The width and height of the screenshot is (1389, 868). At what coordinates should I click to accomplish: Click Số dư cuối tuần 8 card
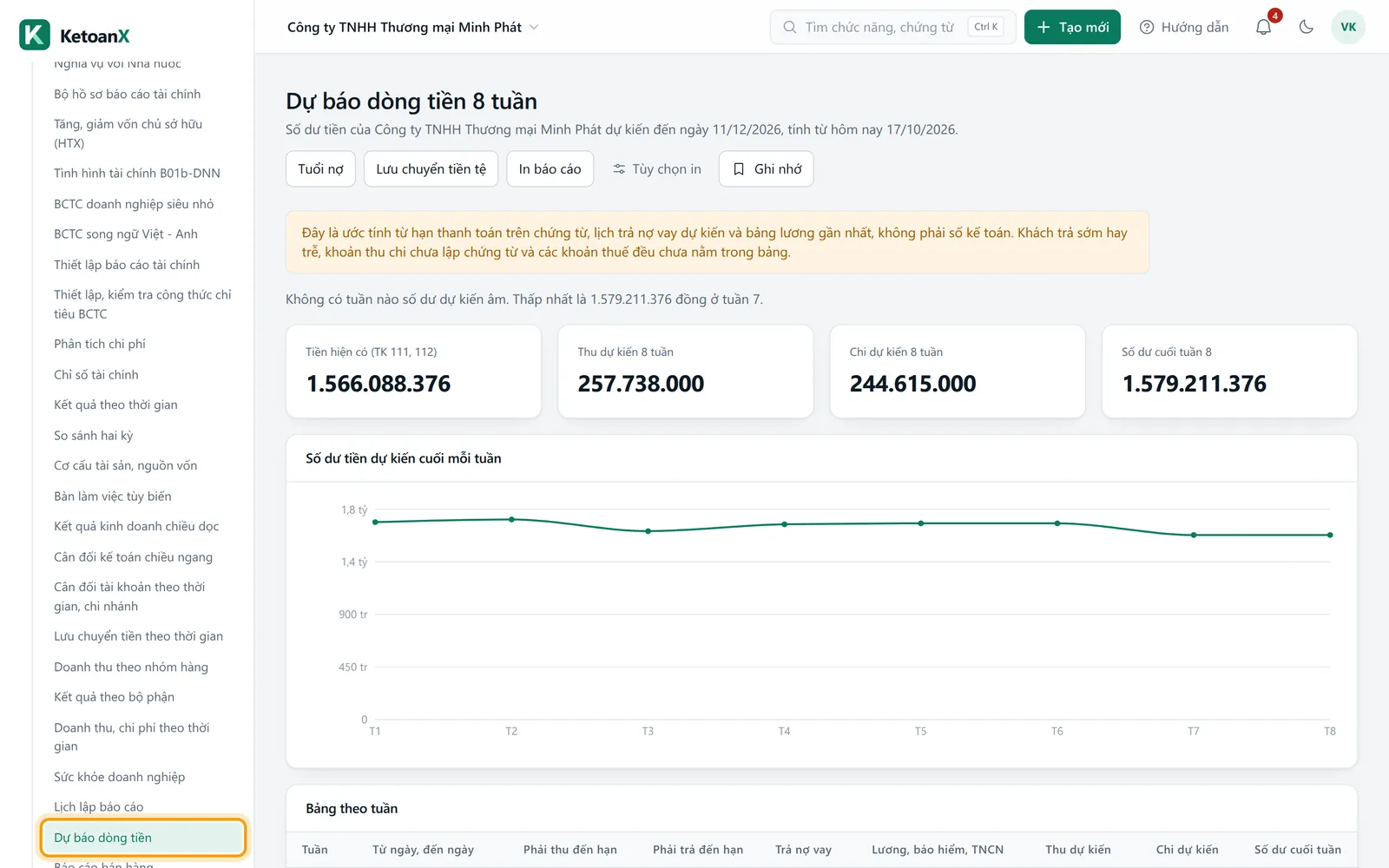[x=1229, y=372]
